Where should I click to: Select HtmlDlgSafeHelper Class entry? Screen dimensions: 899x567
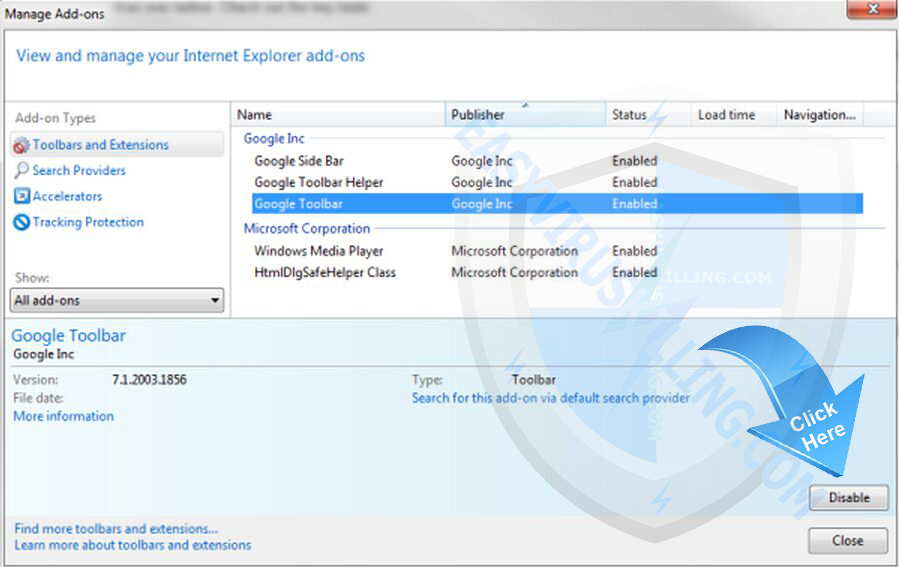[x=324, y=273]
